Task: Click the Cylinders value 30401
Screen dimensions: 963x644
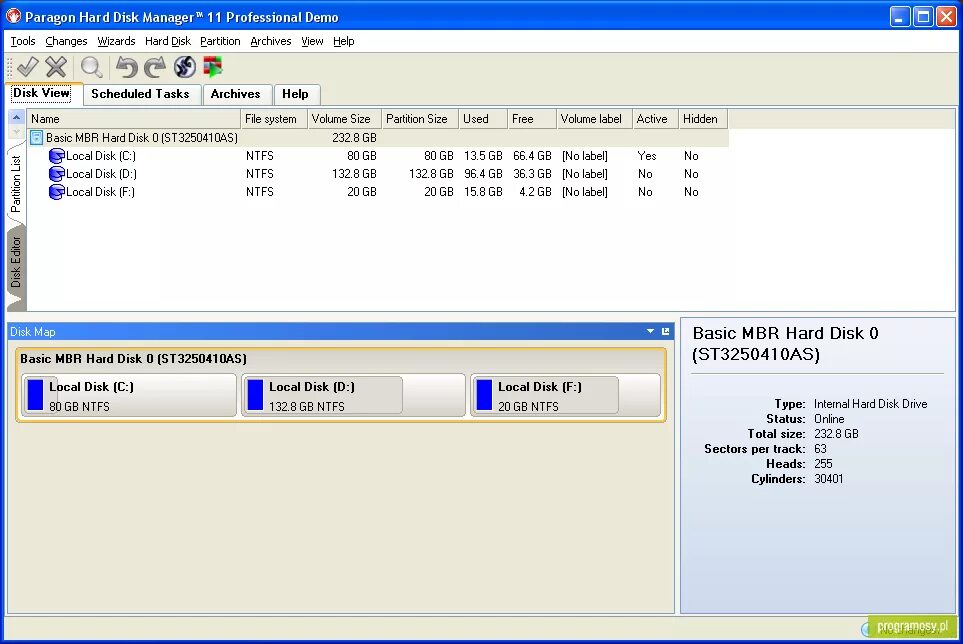Action: (x=828, y=479)
